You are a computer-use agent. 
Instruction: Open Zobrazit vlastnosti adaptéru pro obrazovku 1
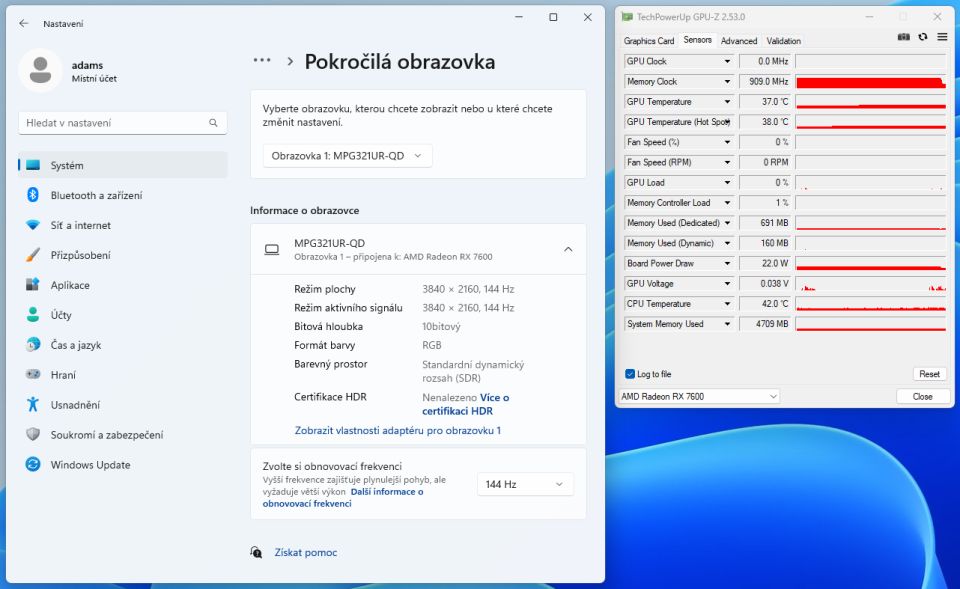[398, 430]
